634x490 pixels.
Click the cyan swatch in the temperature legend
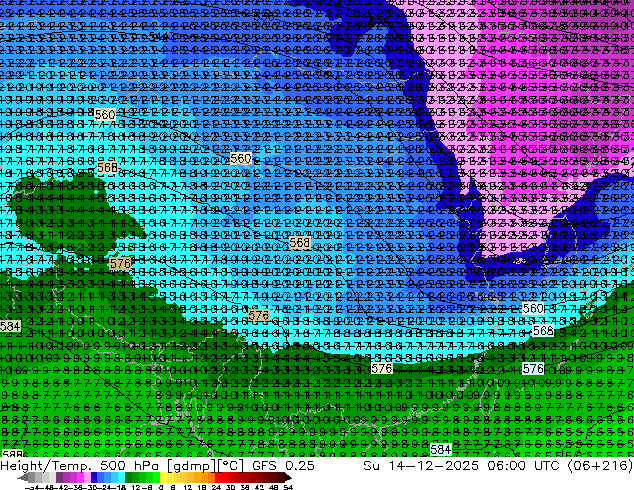tap(121, 478)
